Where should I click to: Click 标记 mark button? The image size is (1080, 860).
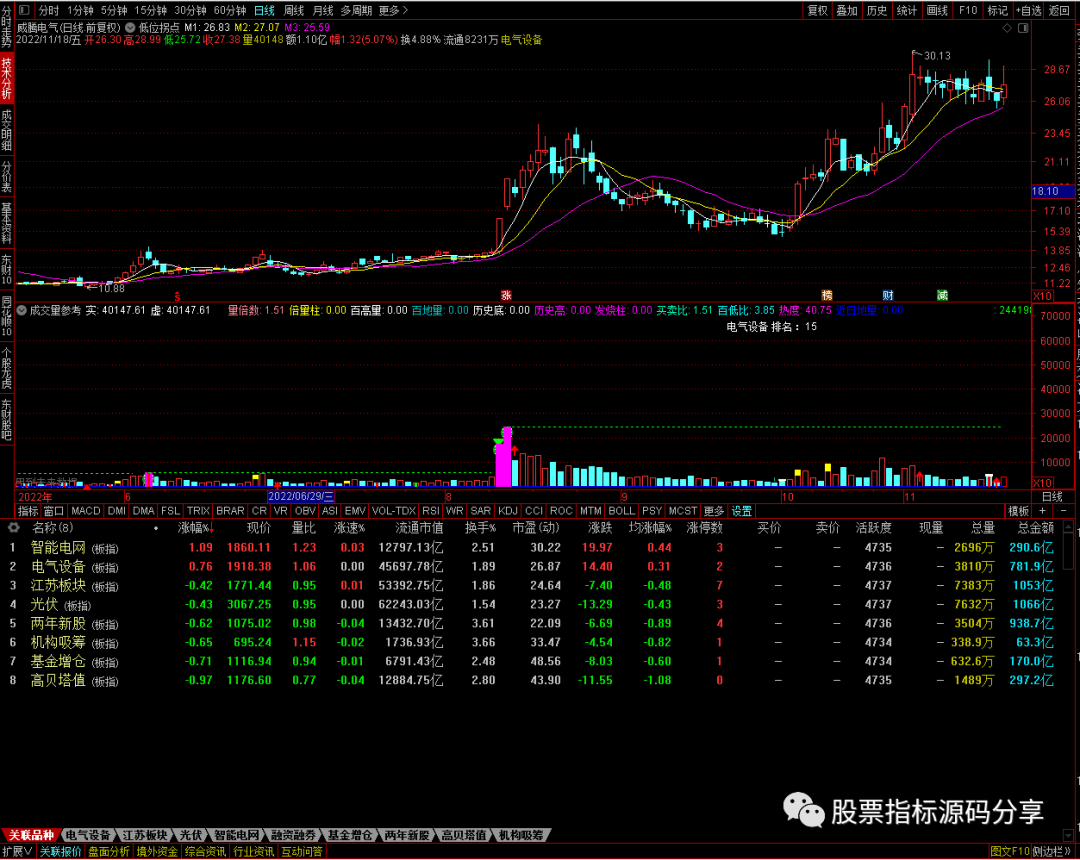(x=997, y=10)
